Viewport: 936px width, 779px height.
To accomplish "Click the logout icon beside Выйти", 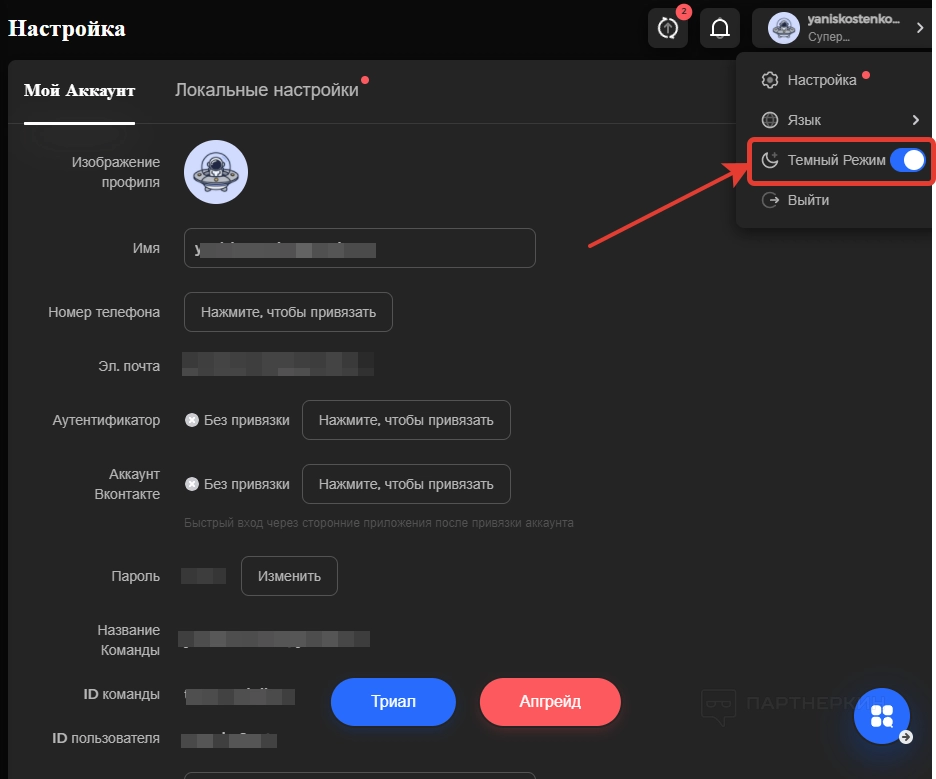I will (x=770, y=200).
